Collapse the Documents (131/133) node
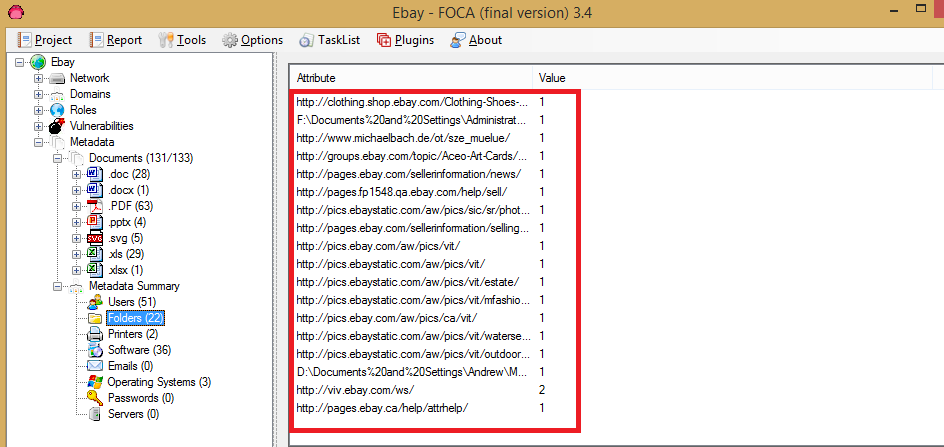The image size is (944, 447). click(57, 158)
